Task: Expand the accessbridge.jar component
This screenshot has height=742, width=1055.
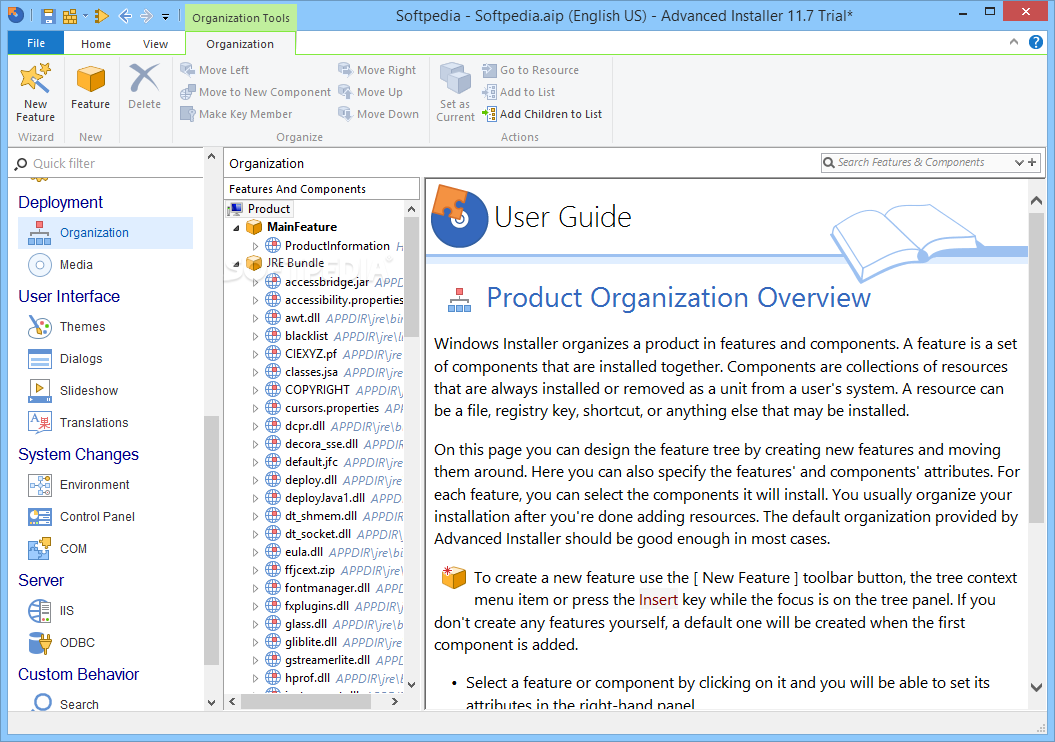Action: click(255, 283)
